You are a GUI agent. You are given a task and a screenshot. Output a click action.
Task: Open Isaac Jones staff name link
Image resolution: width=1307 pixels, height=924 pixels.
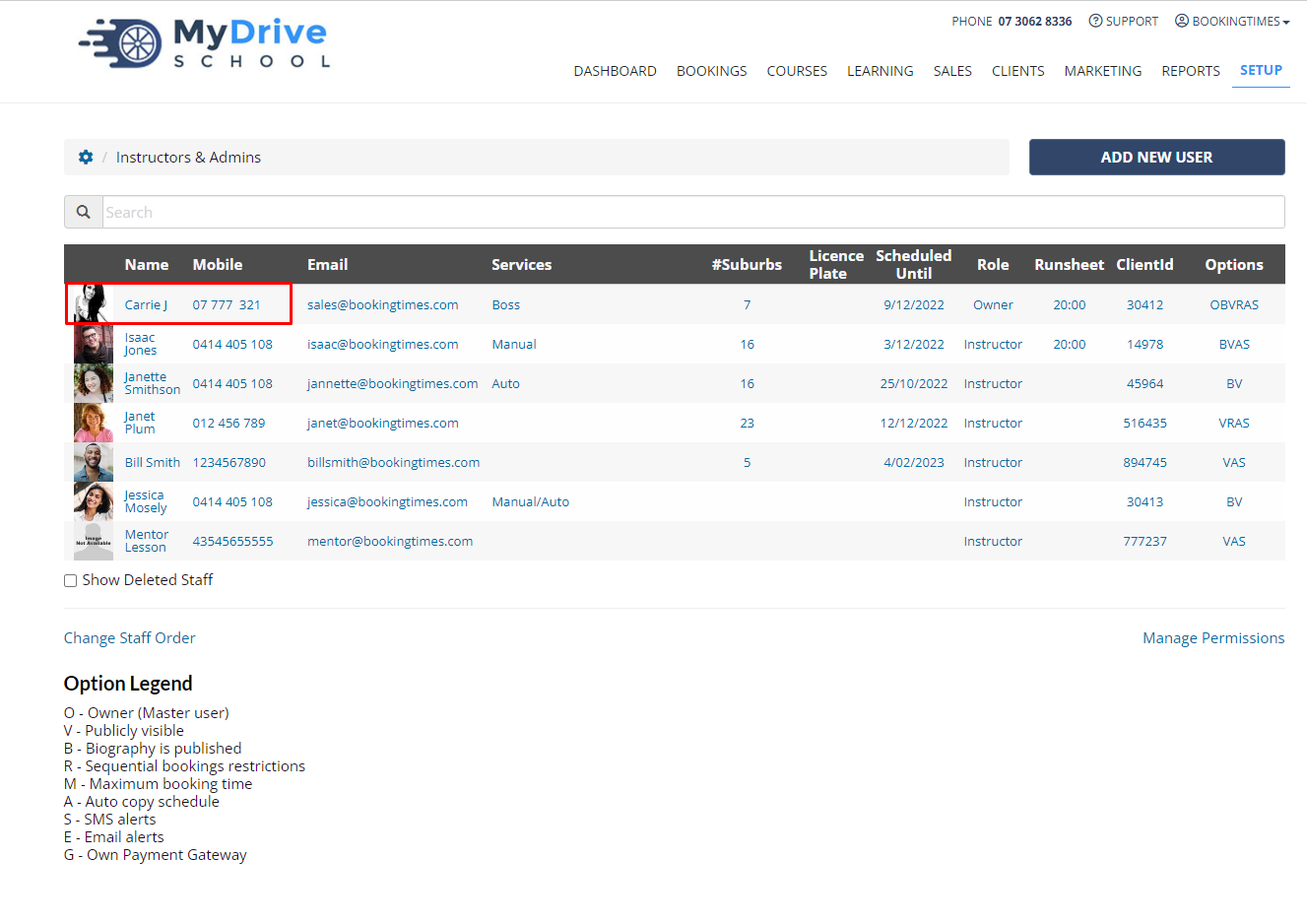(x=141, y=344)
